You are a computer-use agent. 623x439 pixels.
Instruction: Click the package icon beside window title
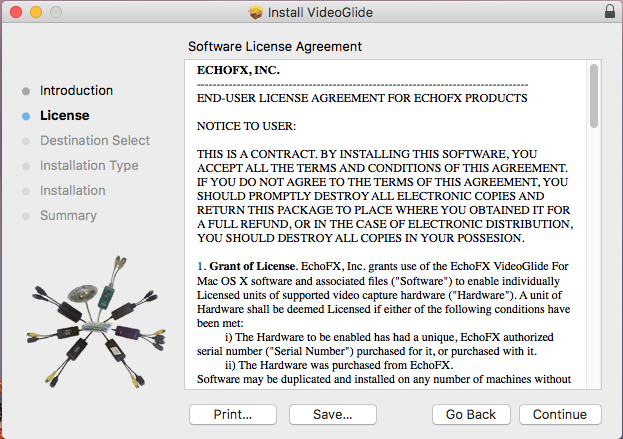pyautogui.click(x=256, y=12)
